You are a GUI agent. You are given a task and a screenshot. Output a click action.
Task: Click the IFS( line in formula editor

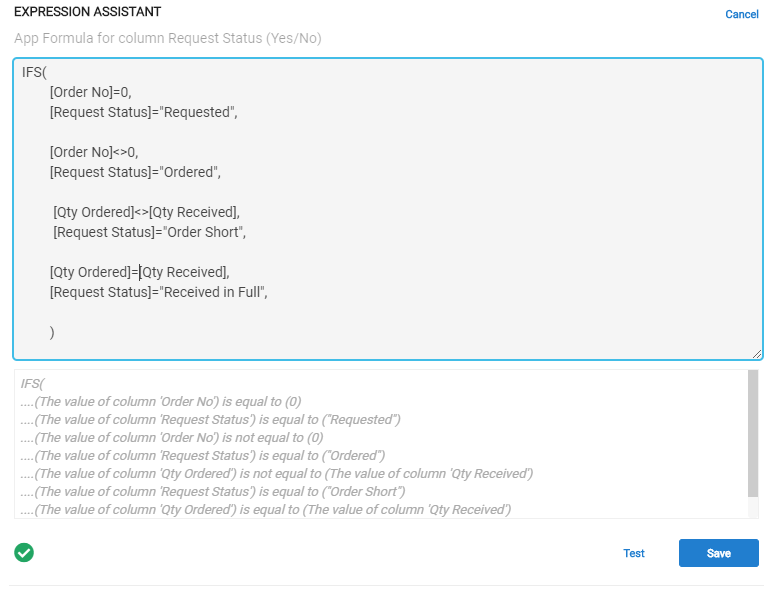click(34, 73)
